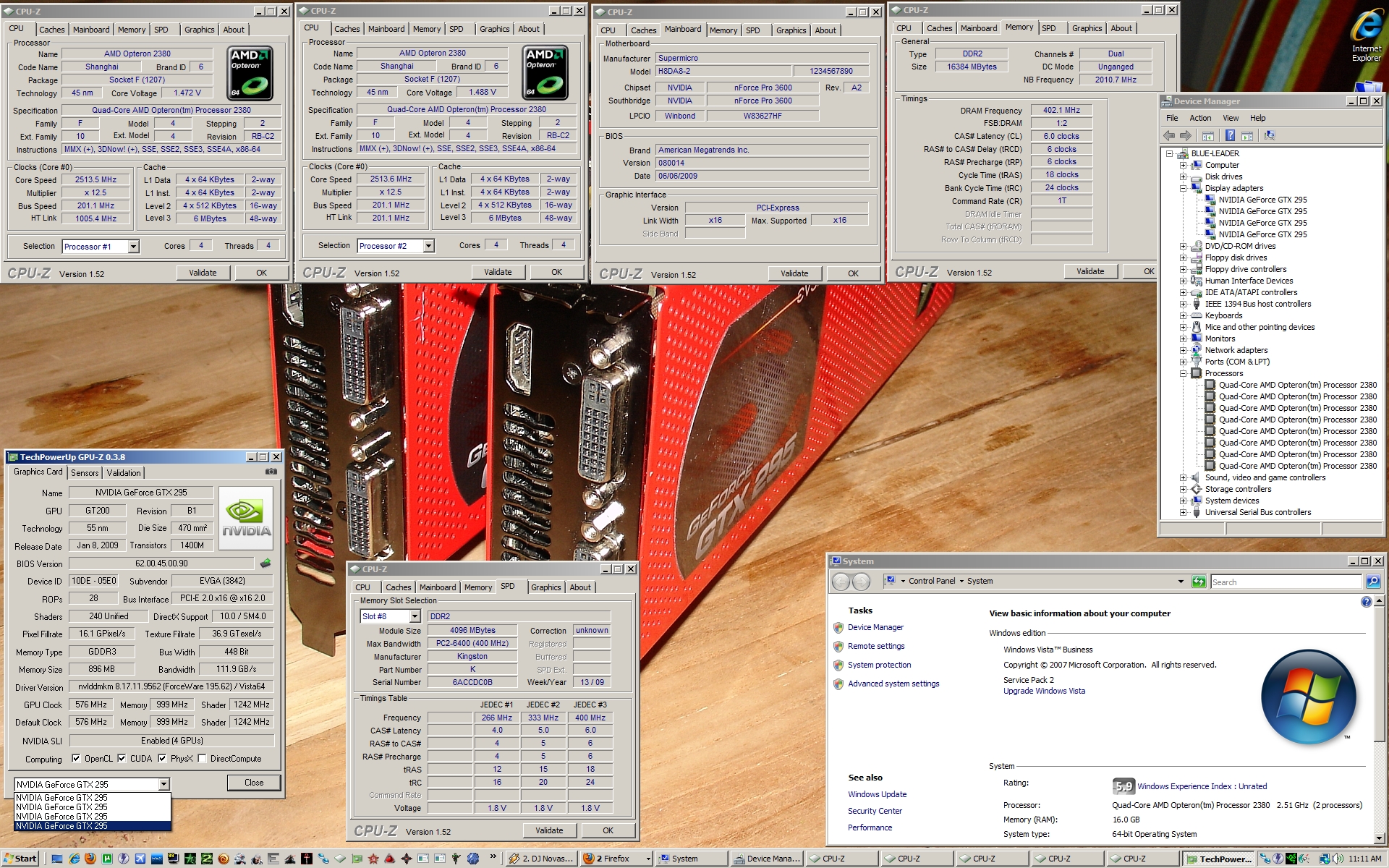The width and height of the screenshot is (1389, 868).
Task: Collapse the Display adapters tree node
Action: click(1184, 188)
